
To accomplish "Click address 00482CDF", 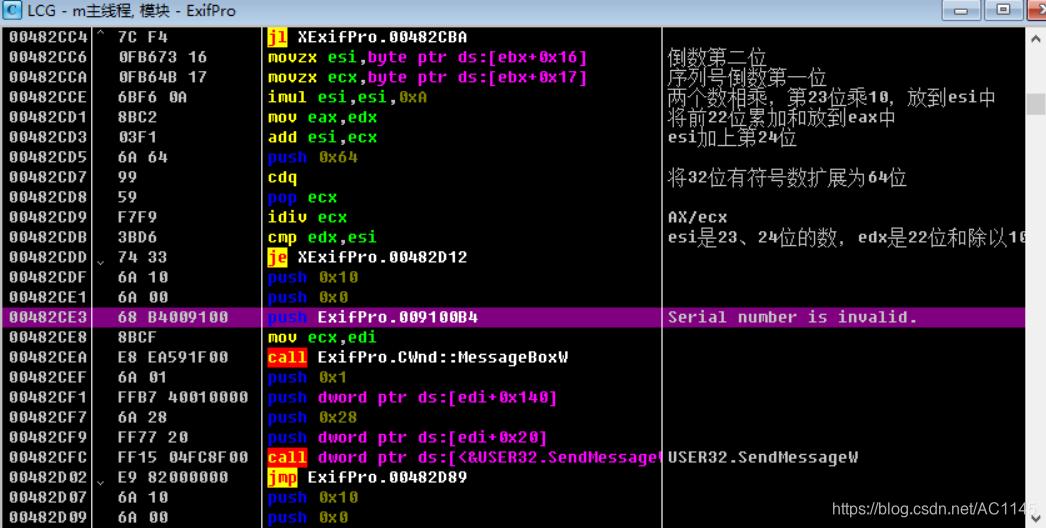I will (x=48, y=277).
